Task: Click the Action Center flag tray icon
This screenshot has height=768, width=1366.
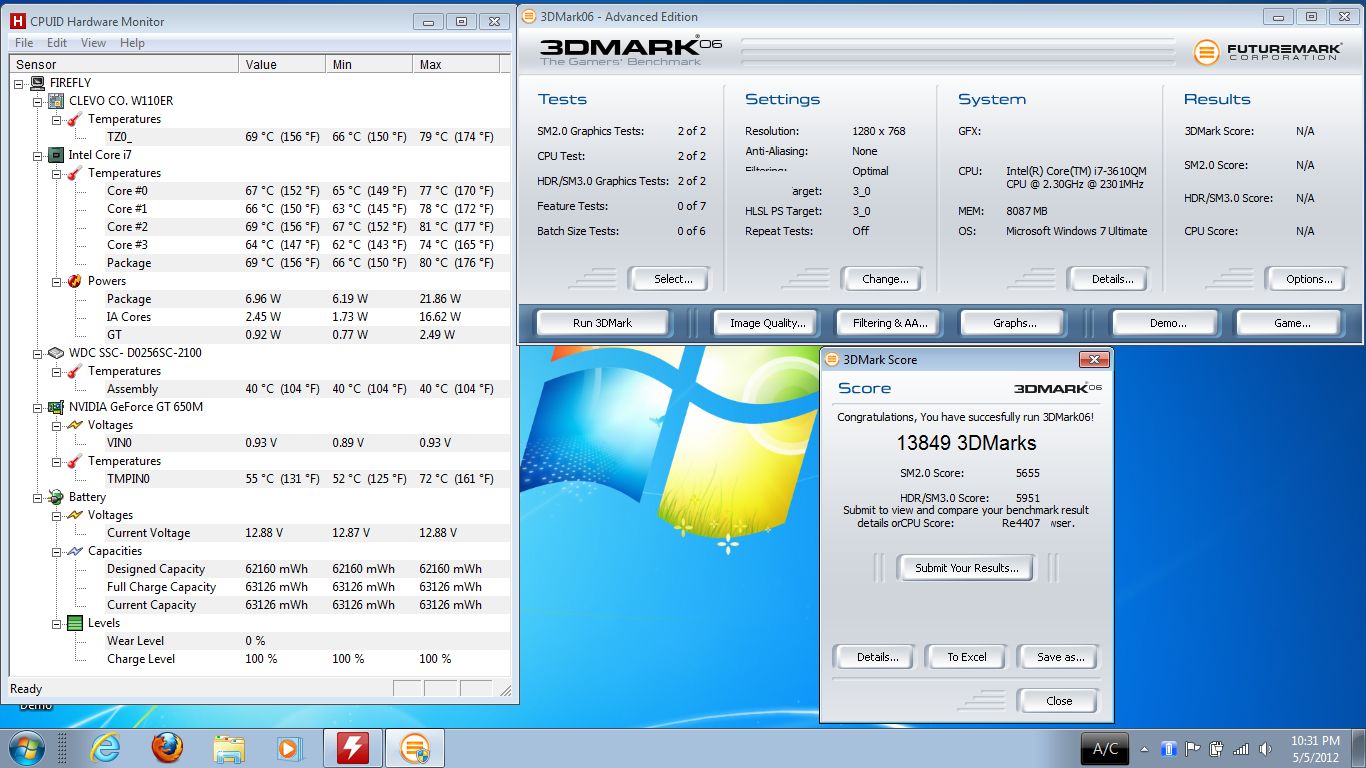Action: [1193, 749]
